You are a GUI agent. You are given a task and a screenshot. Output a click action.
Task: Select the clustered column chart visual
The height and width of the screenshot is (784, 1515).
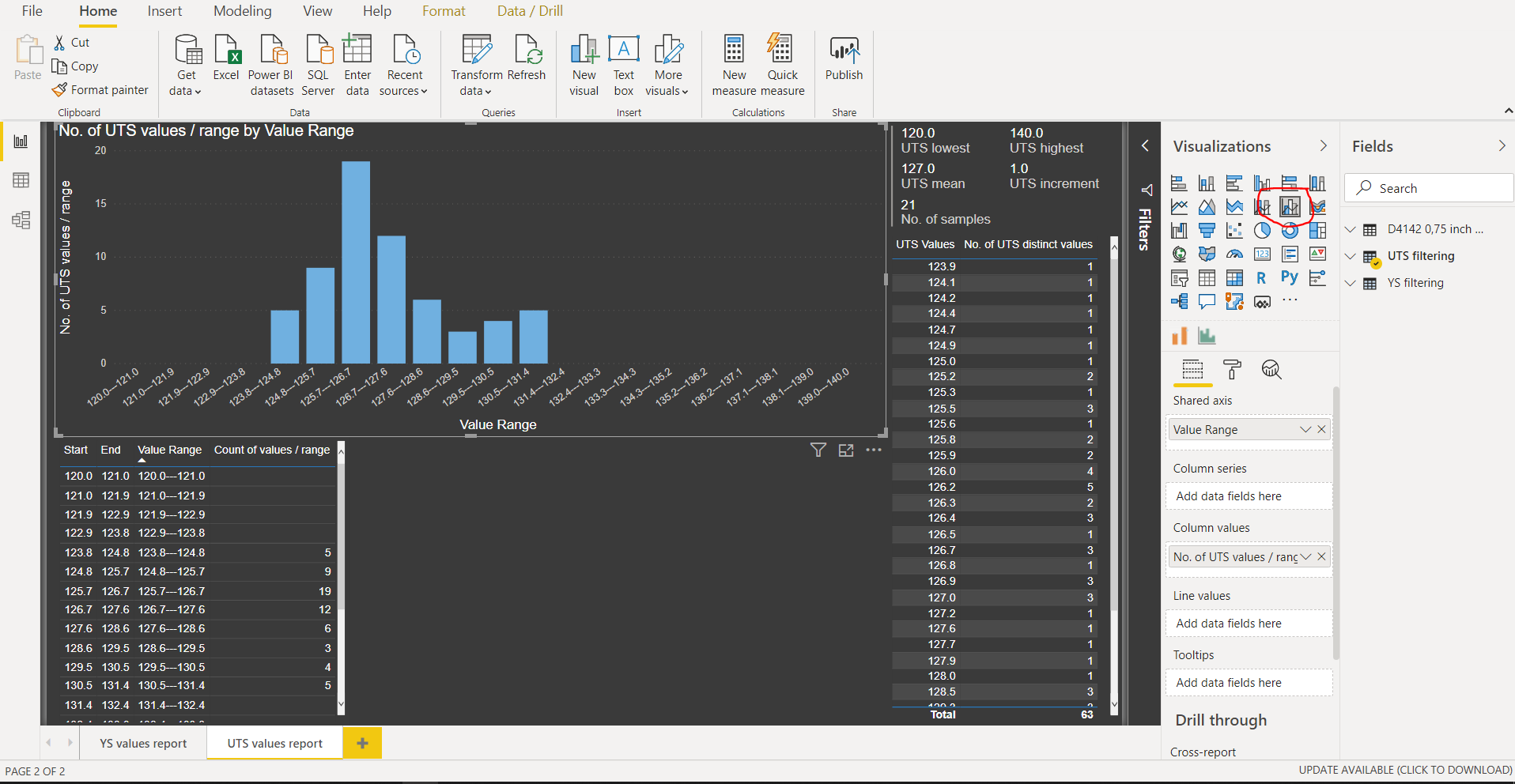[1262, 183]
